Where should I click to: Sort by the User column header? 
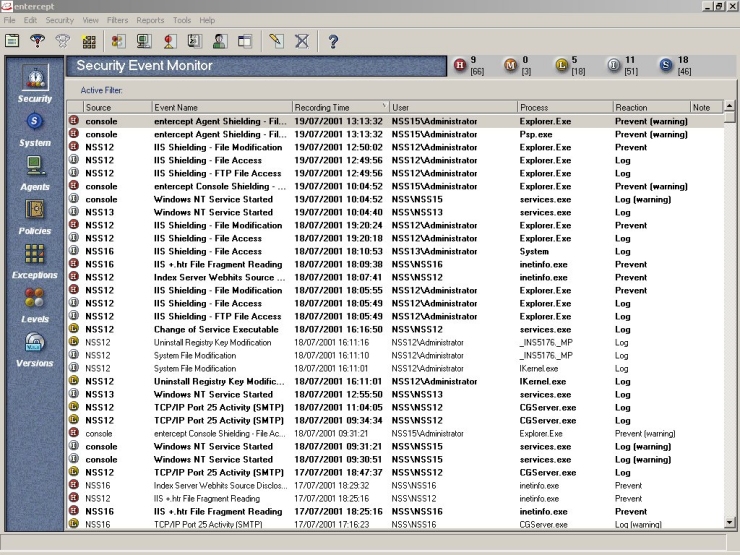pyautogui.click(x=453, y=107)
